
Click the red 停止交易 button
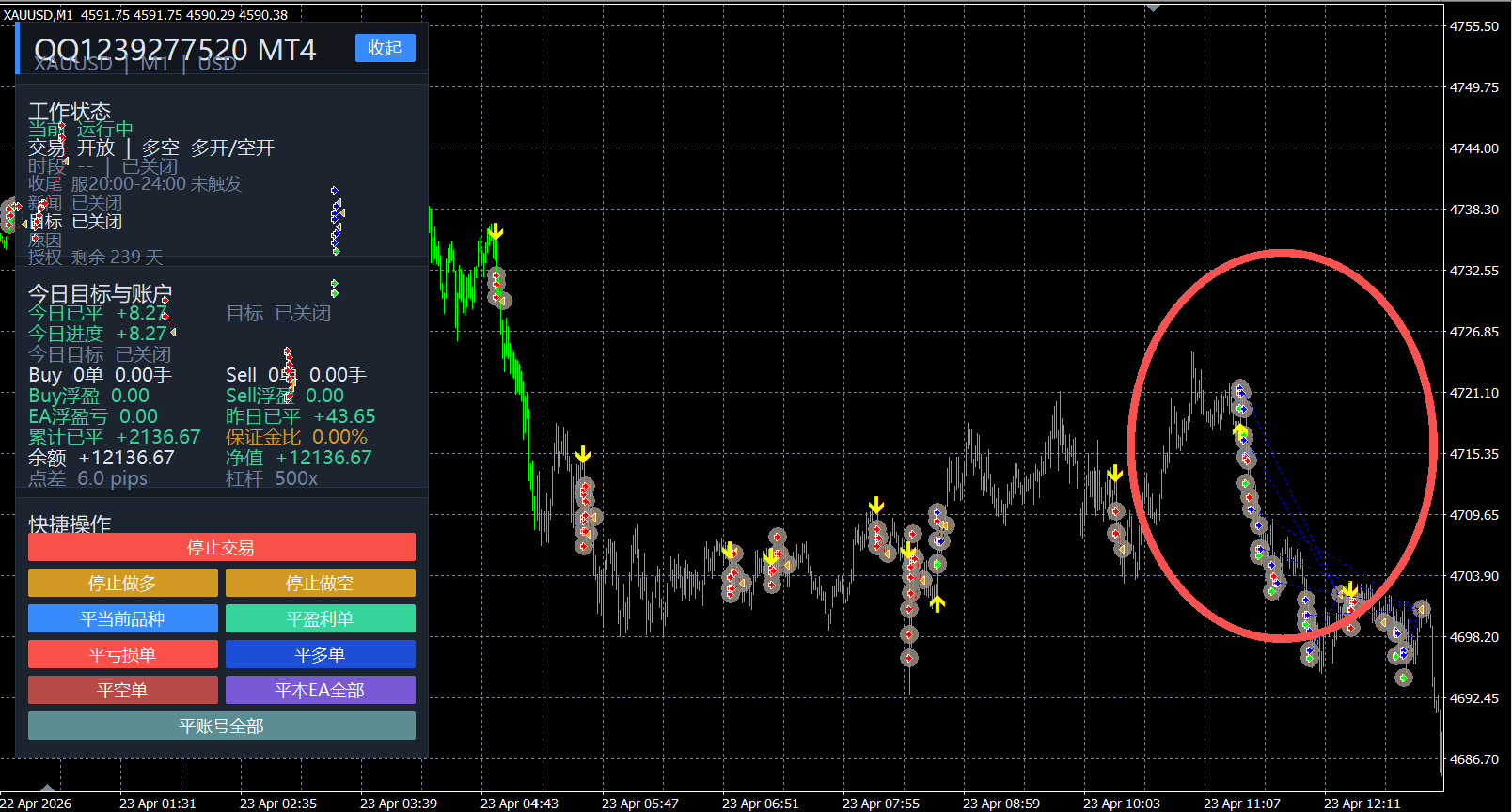(x=221, y=548)
